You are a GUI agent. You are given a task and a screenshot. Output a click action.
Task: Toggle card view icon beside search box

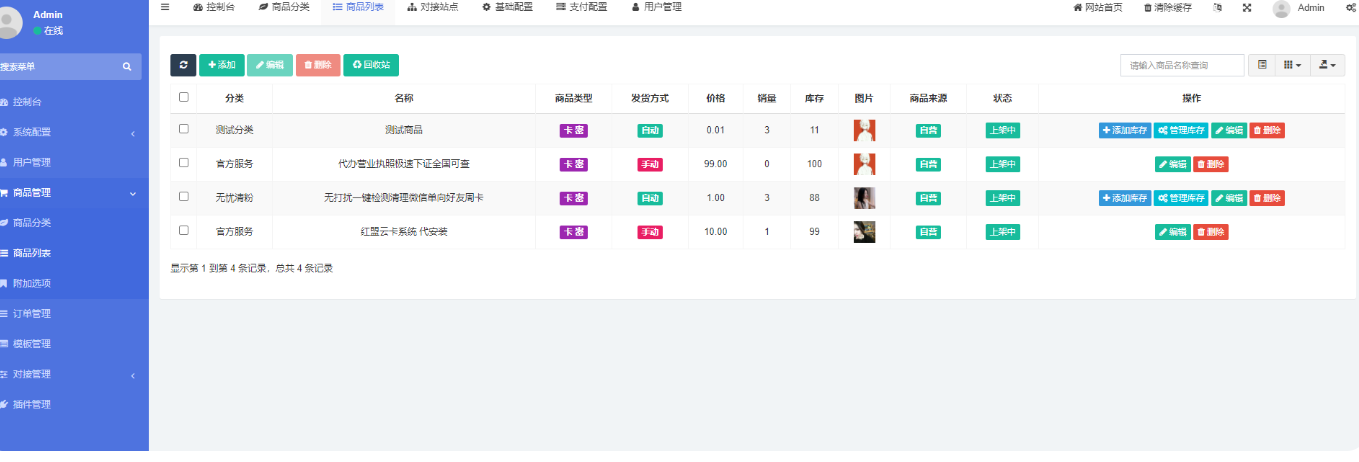tap(1262, 65)
